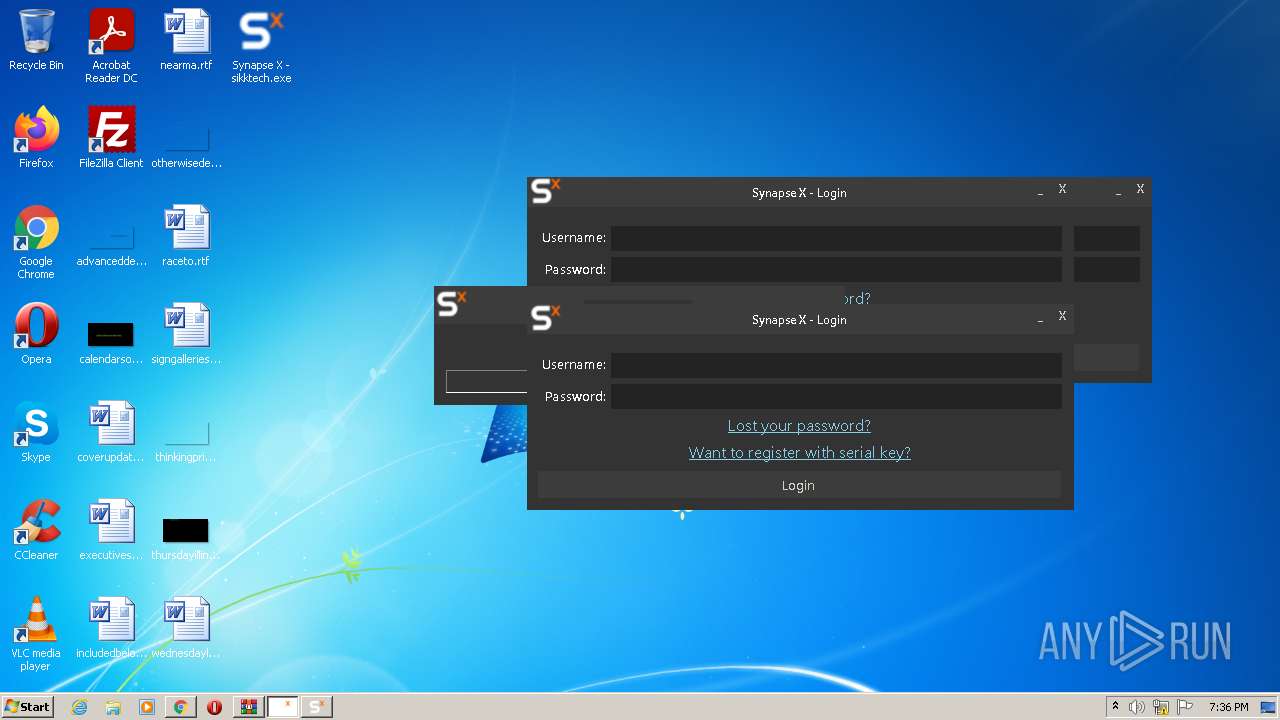Open the Recycle Bin desktop icon
1280x720 pixels.
36,40
